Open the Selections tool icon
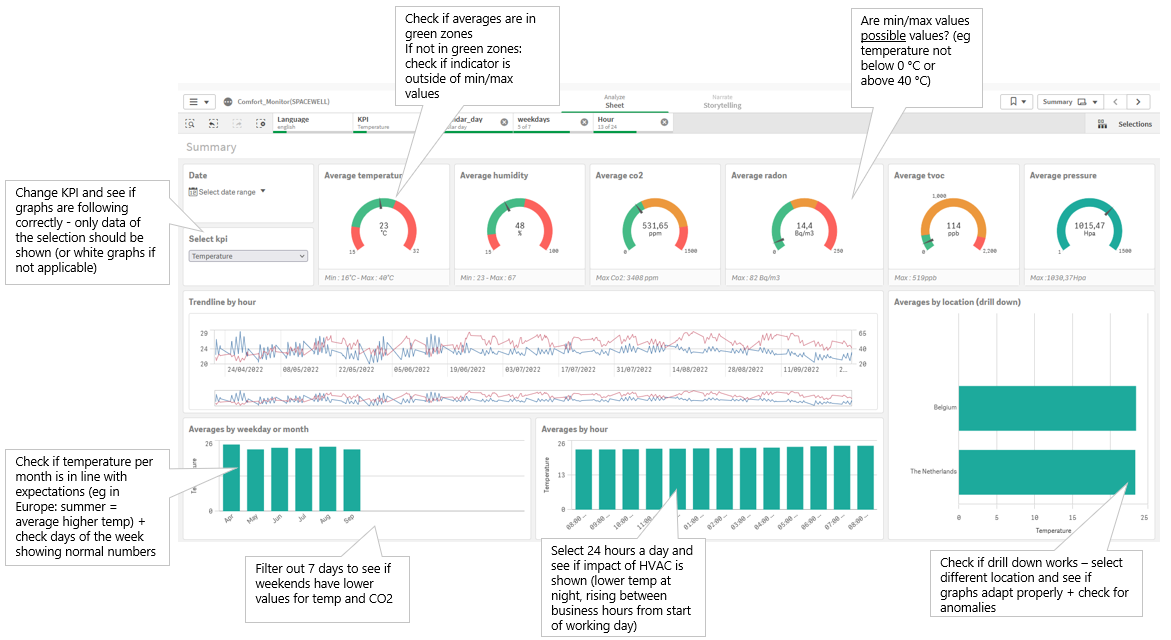1171x640 pixels. pyautogui.click(x=1102, y=124)
